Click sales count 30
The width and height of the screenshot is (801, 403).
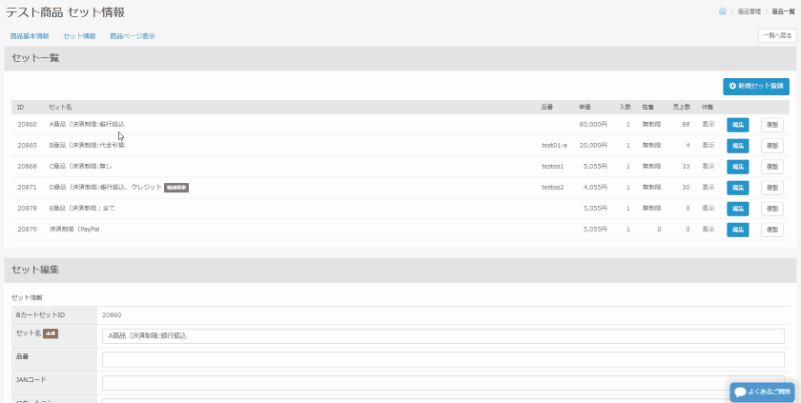(686, 187)
